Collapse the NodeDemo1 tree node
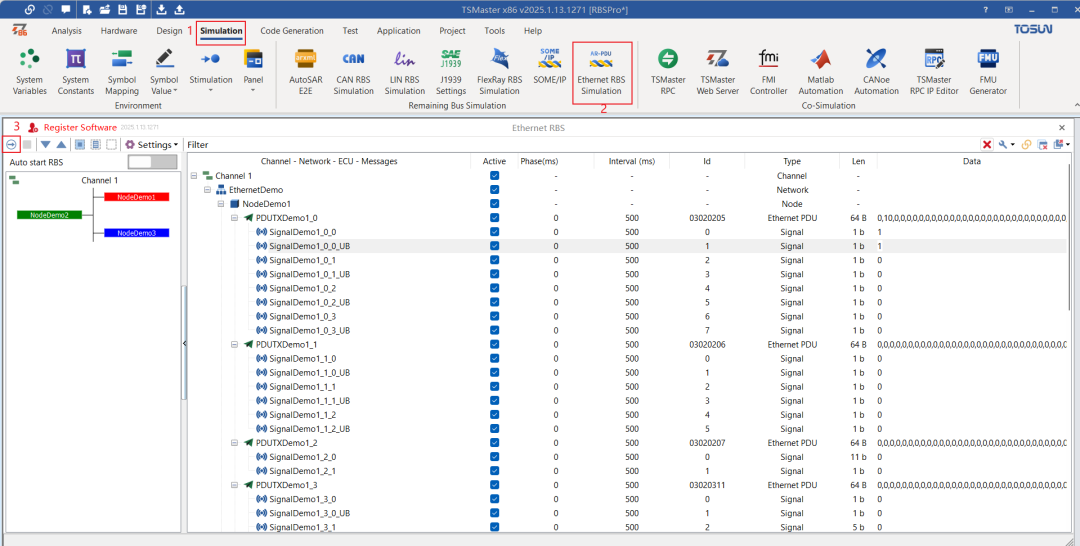The image size is (1080, 546). tap(221, 204)
